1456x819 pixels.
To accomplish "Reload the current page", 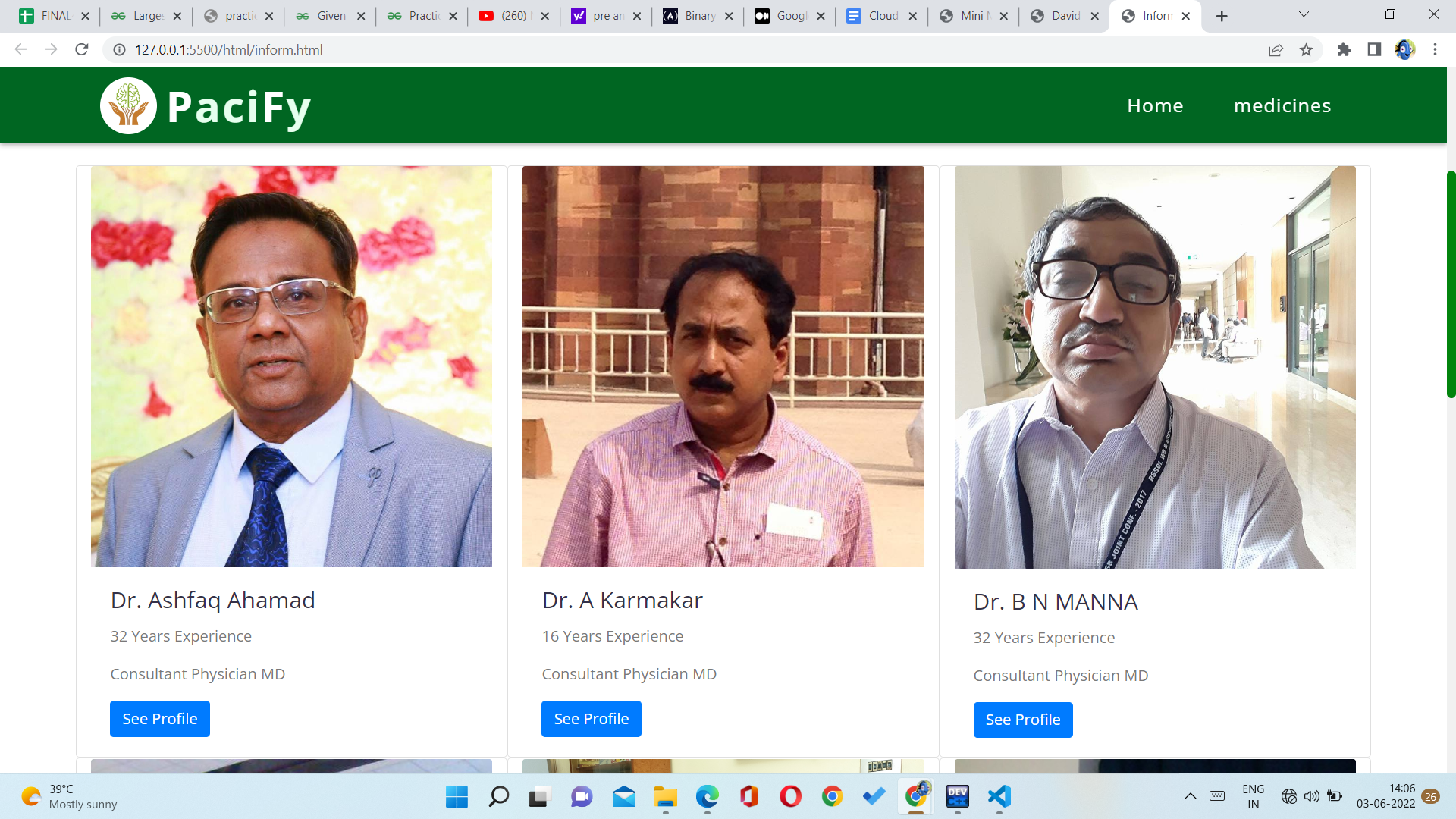I will click(x=82, y=49).
